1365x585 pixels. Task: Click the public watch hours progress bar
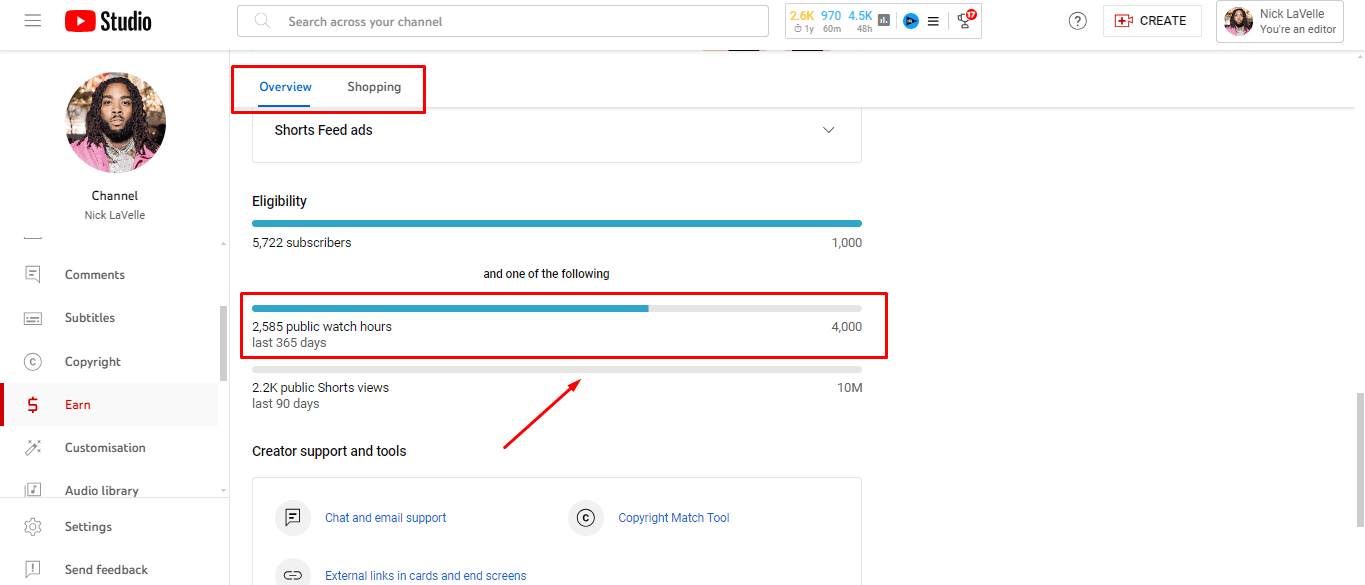point(557,308)
